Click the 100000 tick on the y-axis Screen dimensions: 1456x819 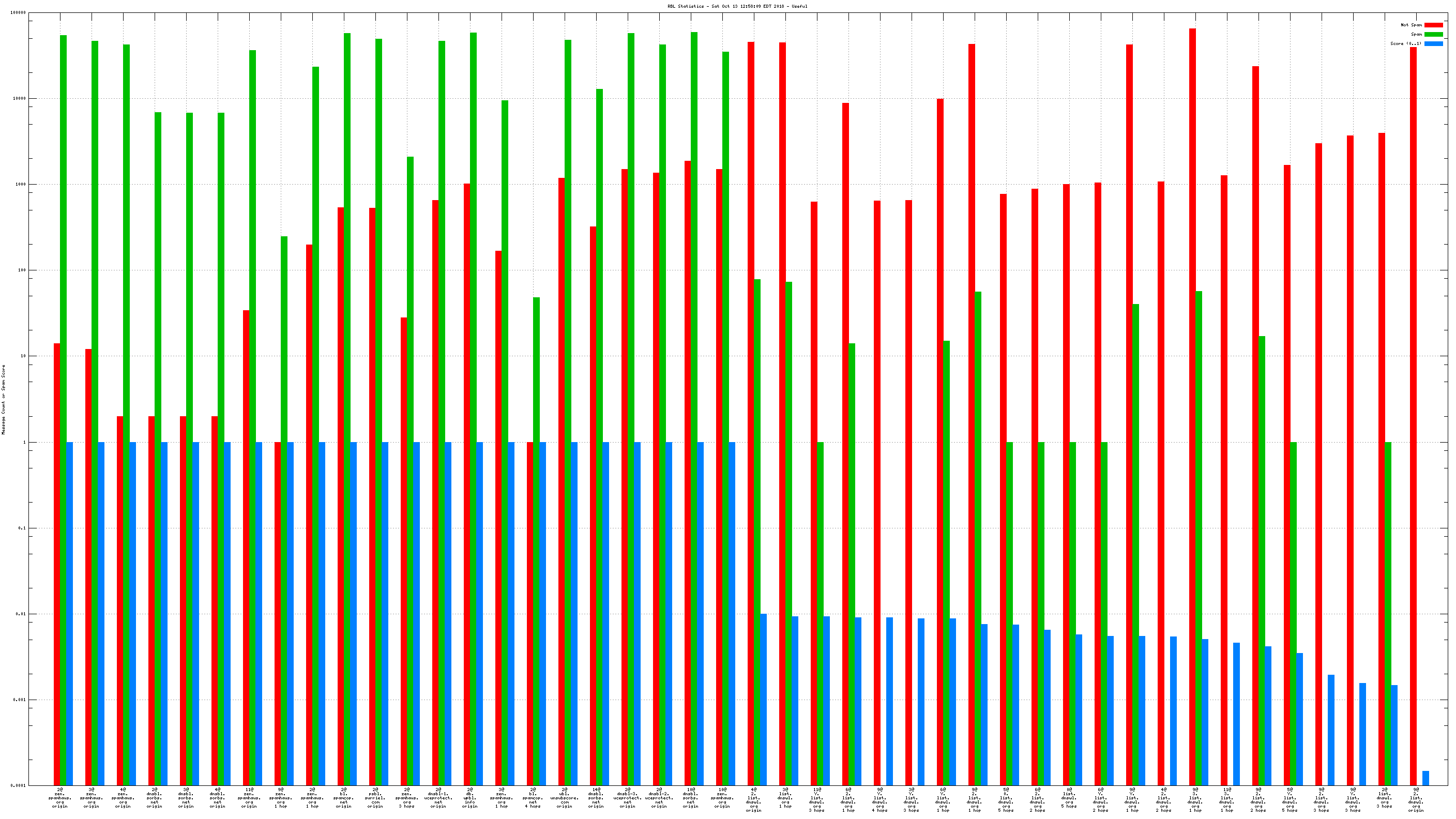pos(18,12)
